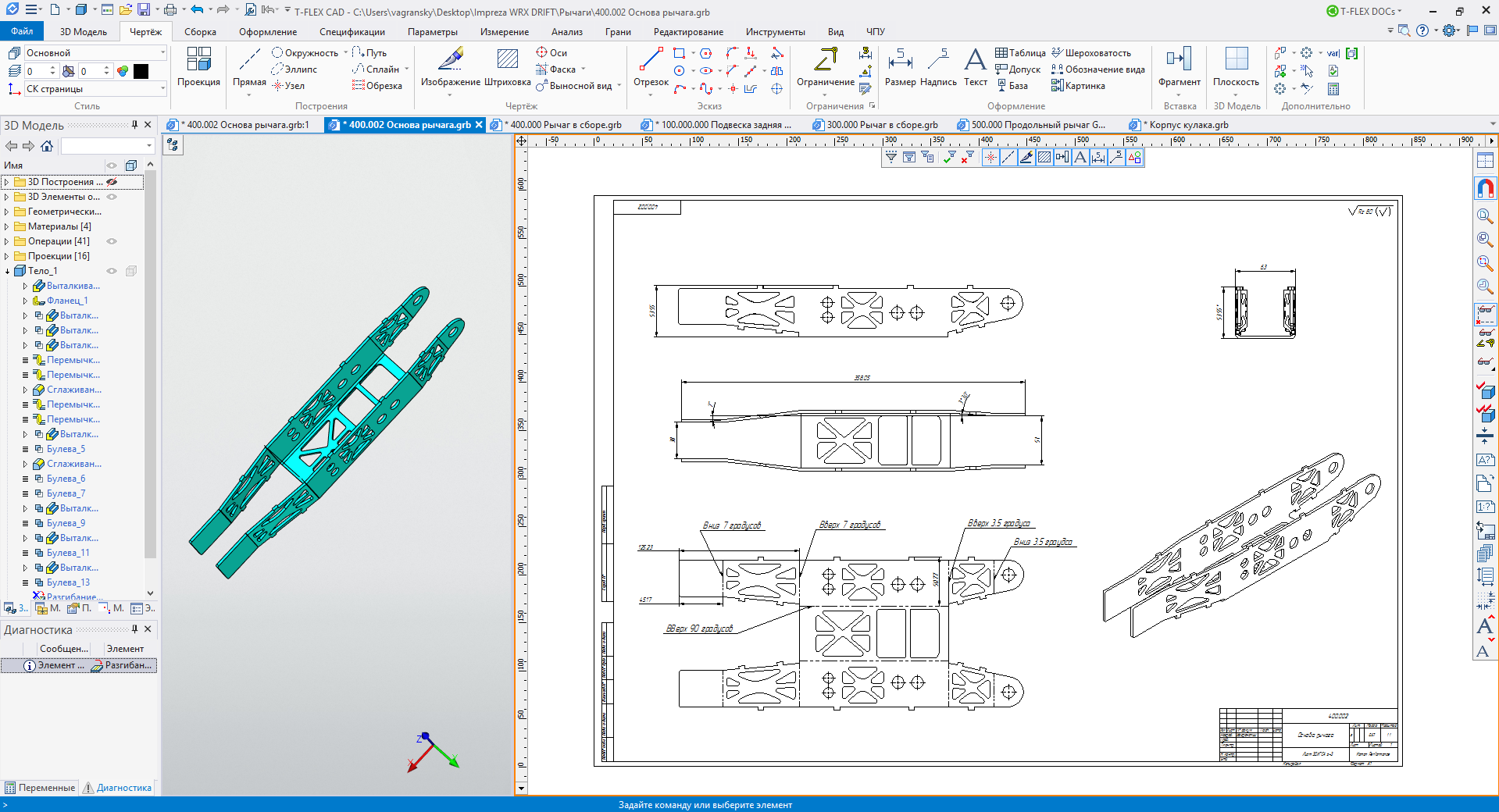Undo last action in title toolbar
Viewport: 1499px width, 812px height.
197,10
